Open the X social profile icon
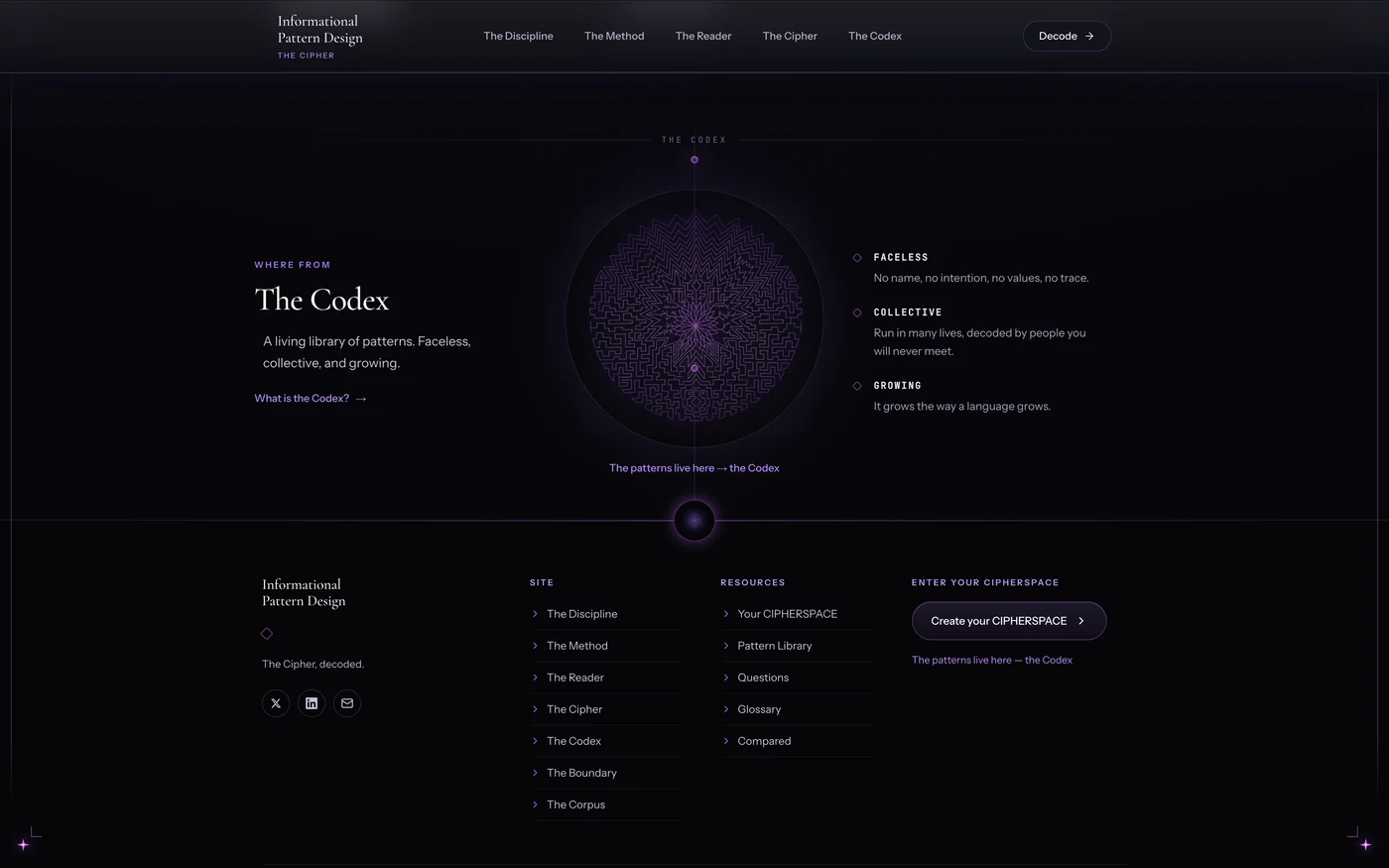The image size is (1389, 868). click(x=276, y=703)
